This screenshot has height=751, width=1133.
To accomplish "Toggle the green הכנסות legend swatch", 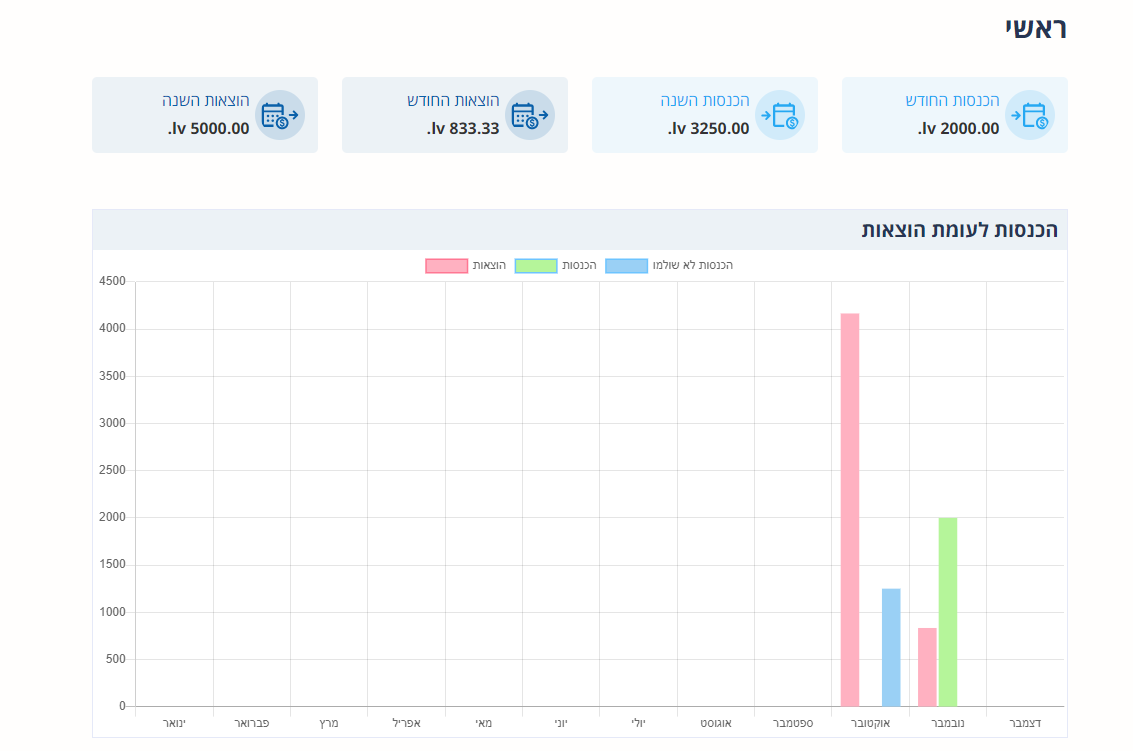I will click(x=535, y=266).
